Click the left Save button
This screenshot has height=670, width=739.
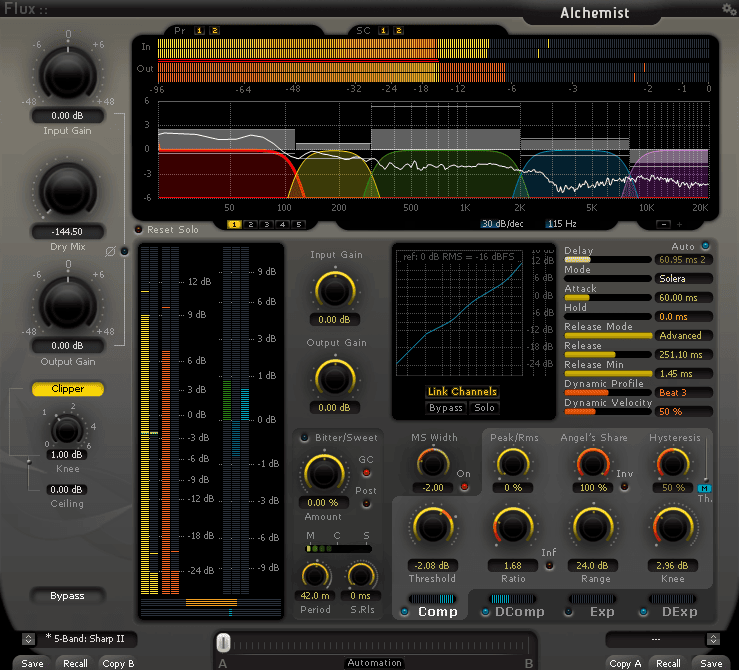coord(32,663)
